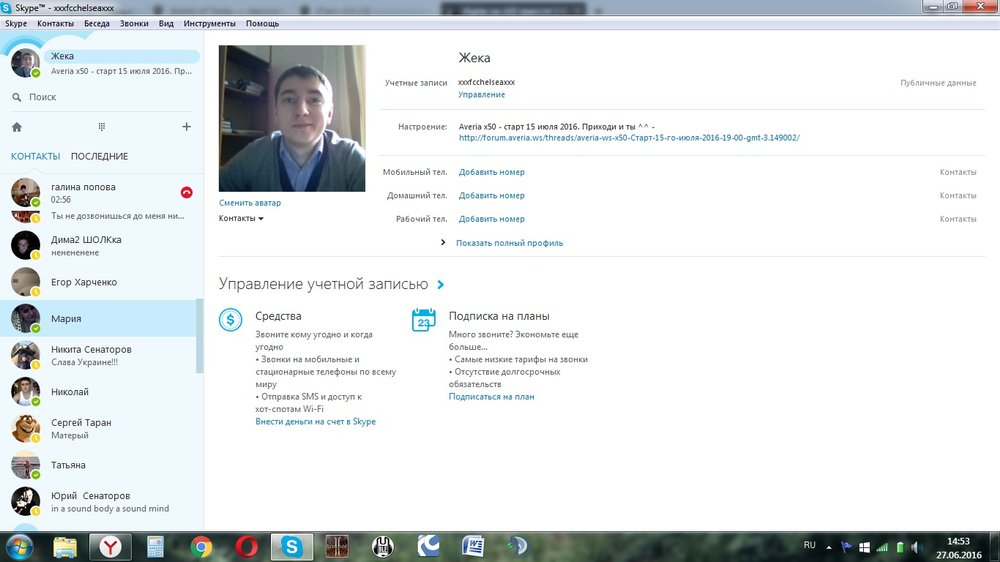Switch to the ПОСЛЕДНИЕ tab
This screenshot has height=562, width=1000.
tap(99, 156)
